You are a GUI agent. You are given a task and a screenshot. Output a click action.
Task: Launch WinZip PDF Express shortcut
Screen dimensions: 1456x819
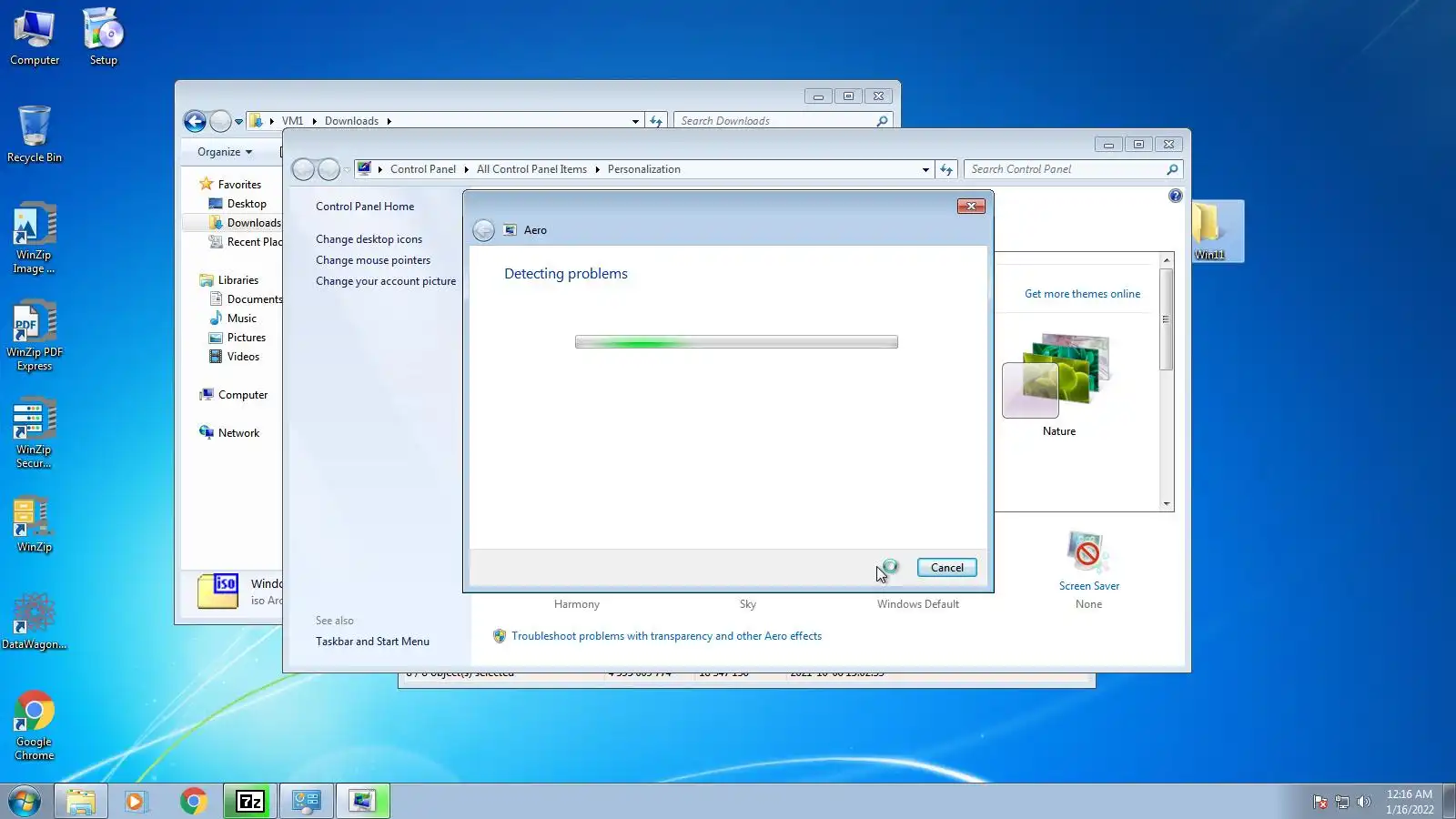(x=35, y=335)
